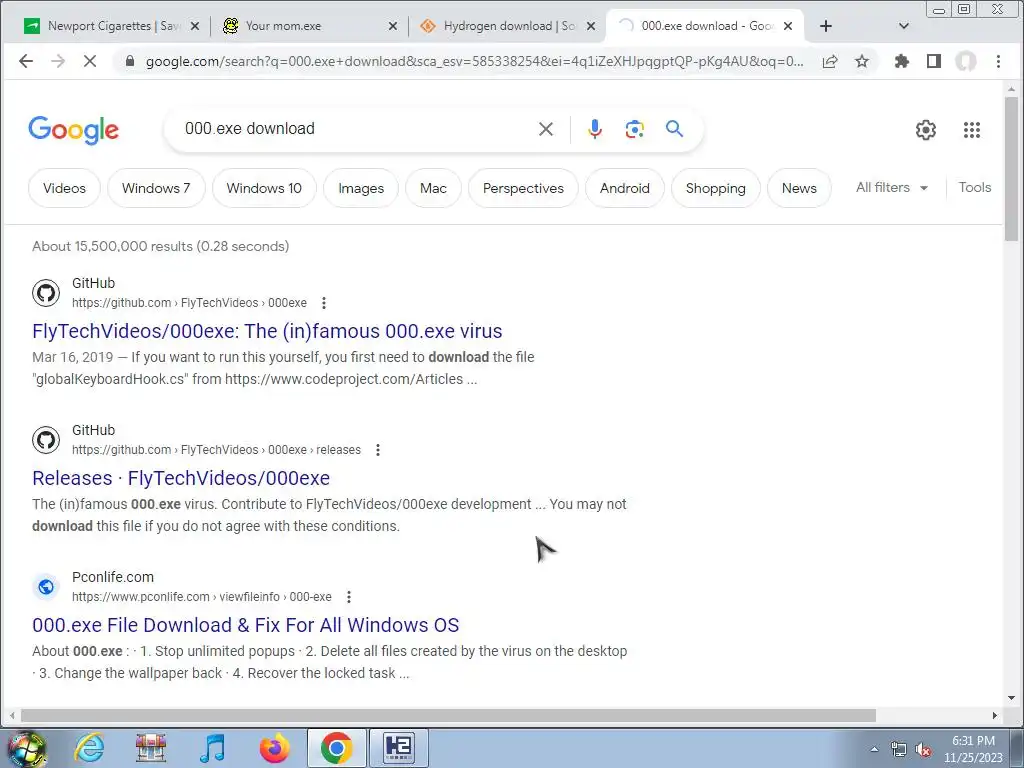Open the Google apps grid
This screenshot has height=768, width=1024.
pyautogui.click(x=972, y=130)
